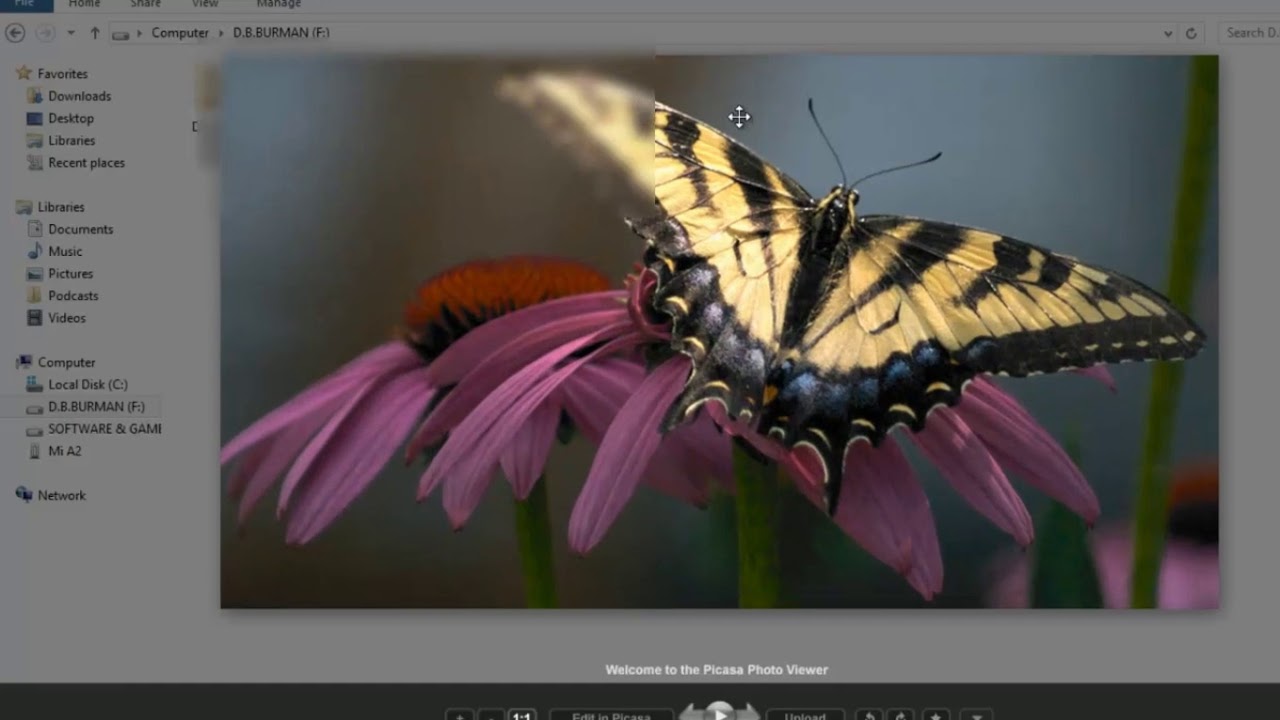
Task: Select Computer in navigation pane
Action: point(66,363)
